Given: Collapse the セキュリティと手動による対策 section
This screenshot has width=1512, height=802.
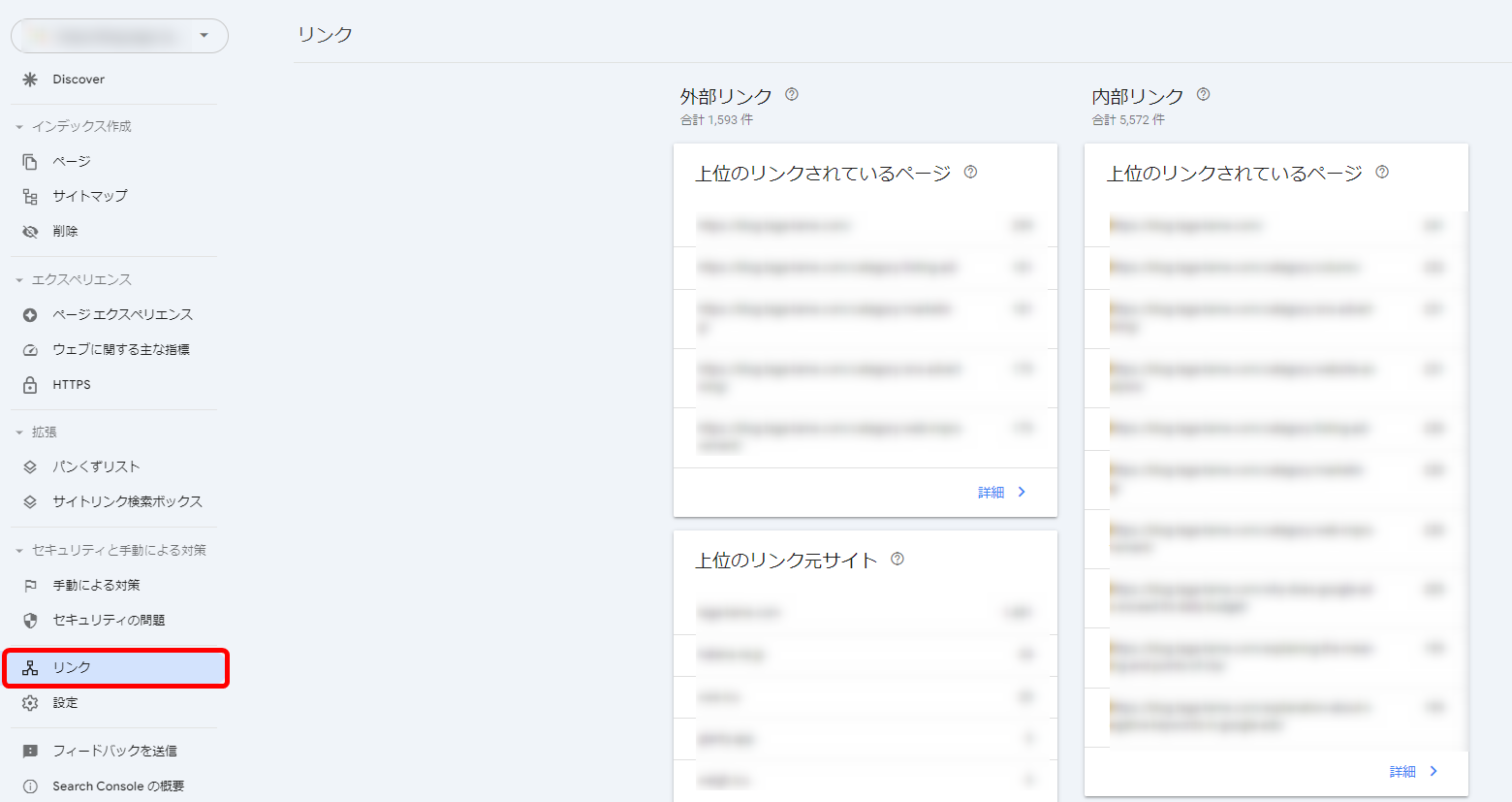Looking at the screenshot, I should coord(18,551).
